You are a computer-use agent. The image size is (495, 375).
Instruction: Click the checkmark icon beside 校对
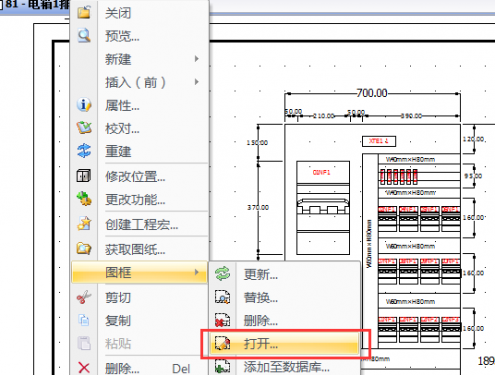pyautogui.click(x=84, y=128)
